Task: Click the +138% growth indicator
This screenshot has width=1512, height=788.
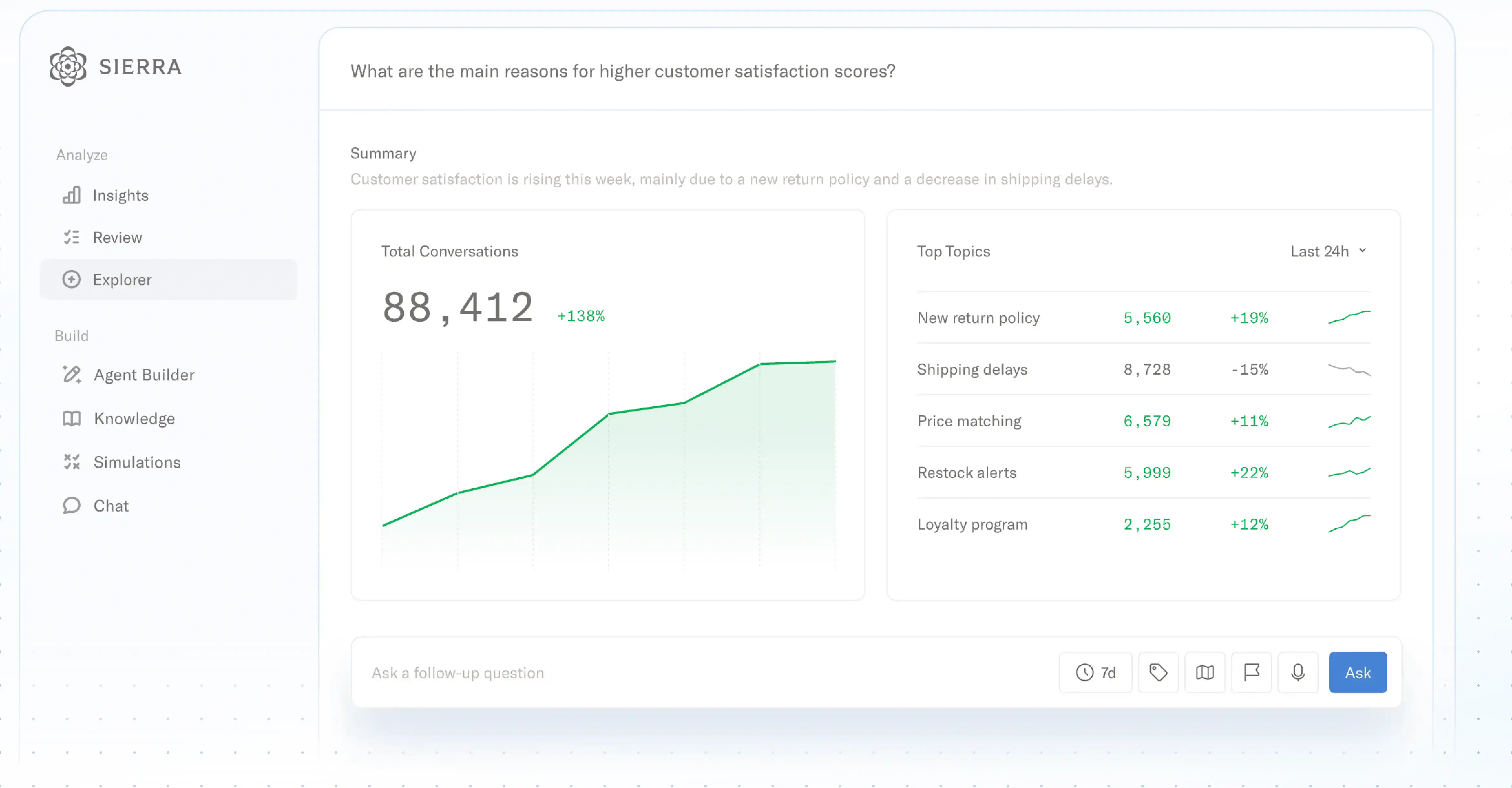Action: tap(581, 316)
